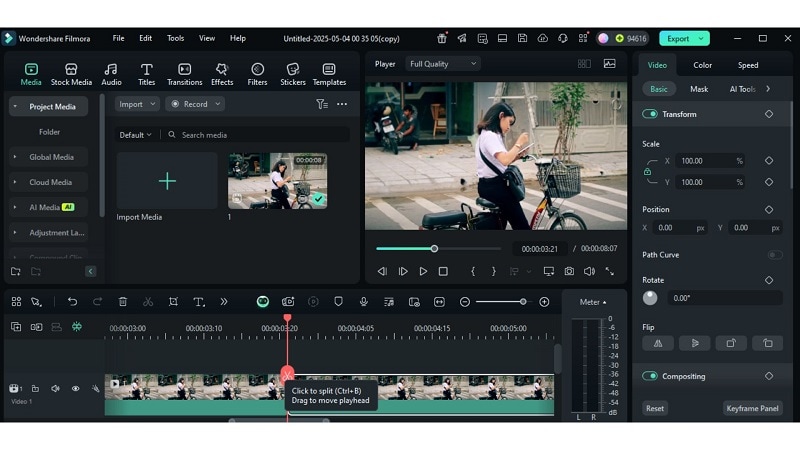This screenshot has width=800, height=450.
Task: Play the video in the player
Action: 423,271
